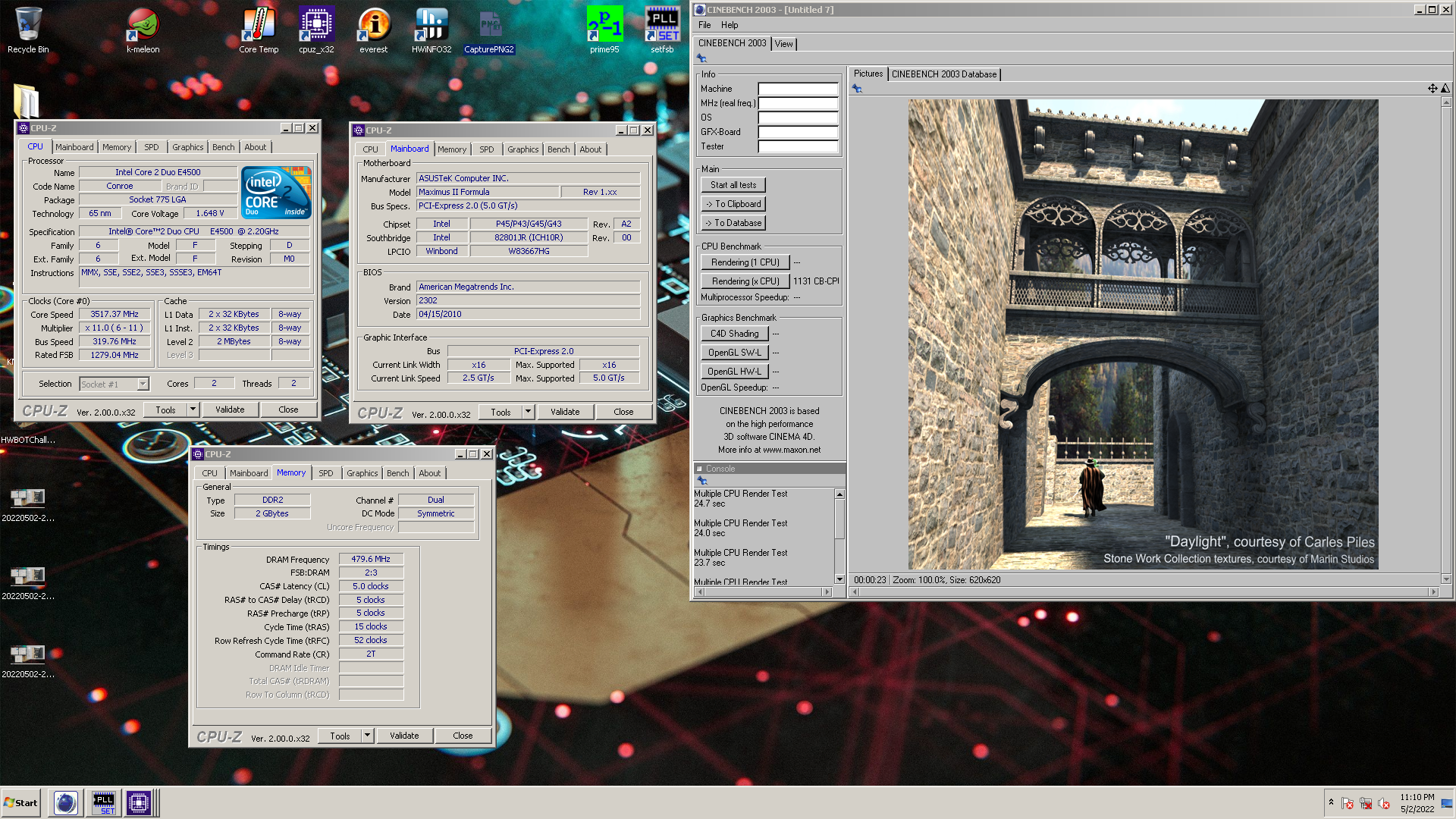Run Rendering (x CPU) benchmark

coord(745,281)
